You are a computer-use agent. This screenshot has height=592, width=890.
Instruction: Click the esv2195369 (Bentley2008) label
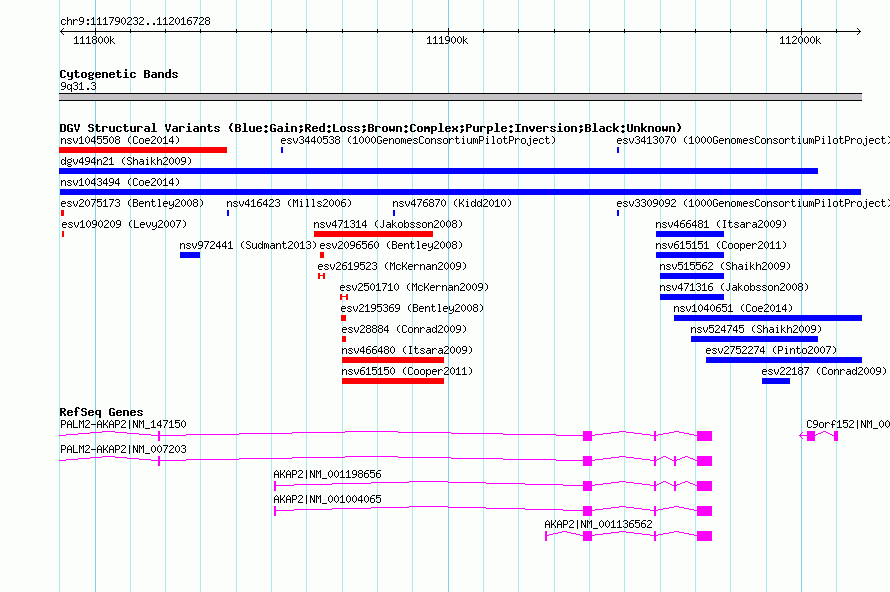pyautogui.click(x=412, y=308)
